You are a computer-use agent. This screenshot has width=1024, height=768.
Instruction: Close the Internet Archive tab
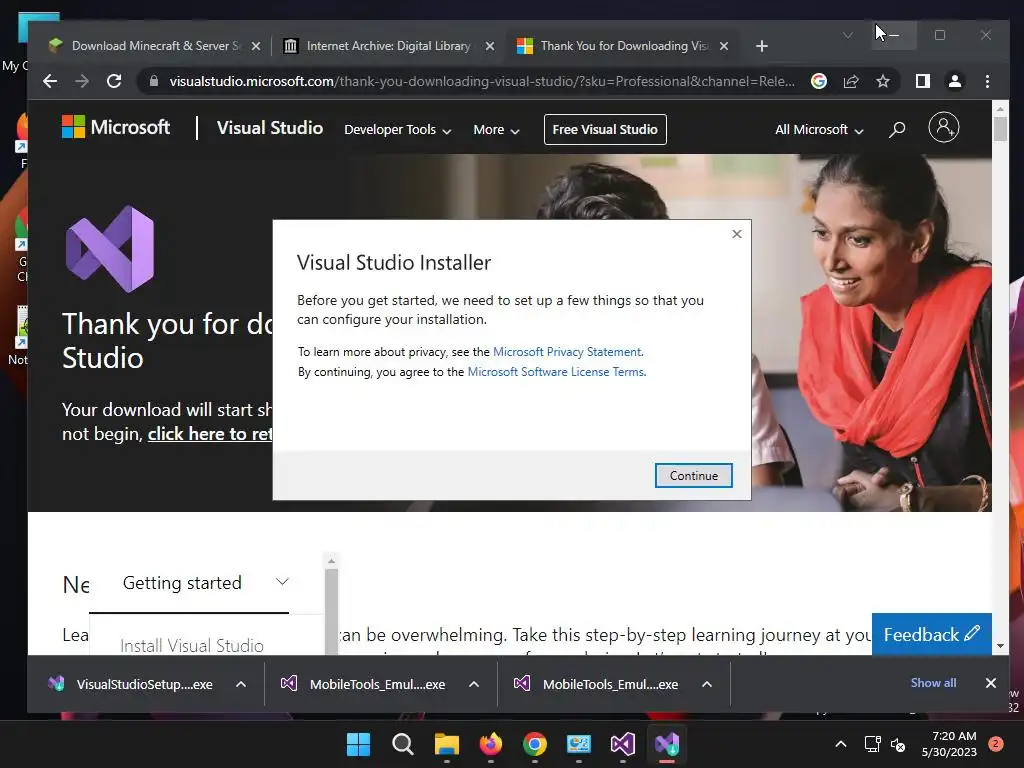pos(490,46)
